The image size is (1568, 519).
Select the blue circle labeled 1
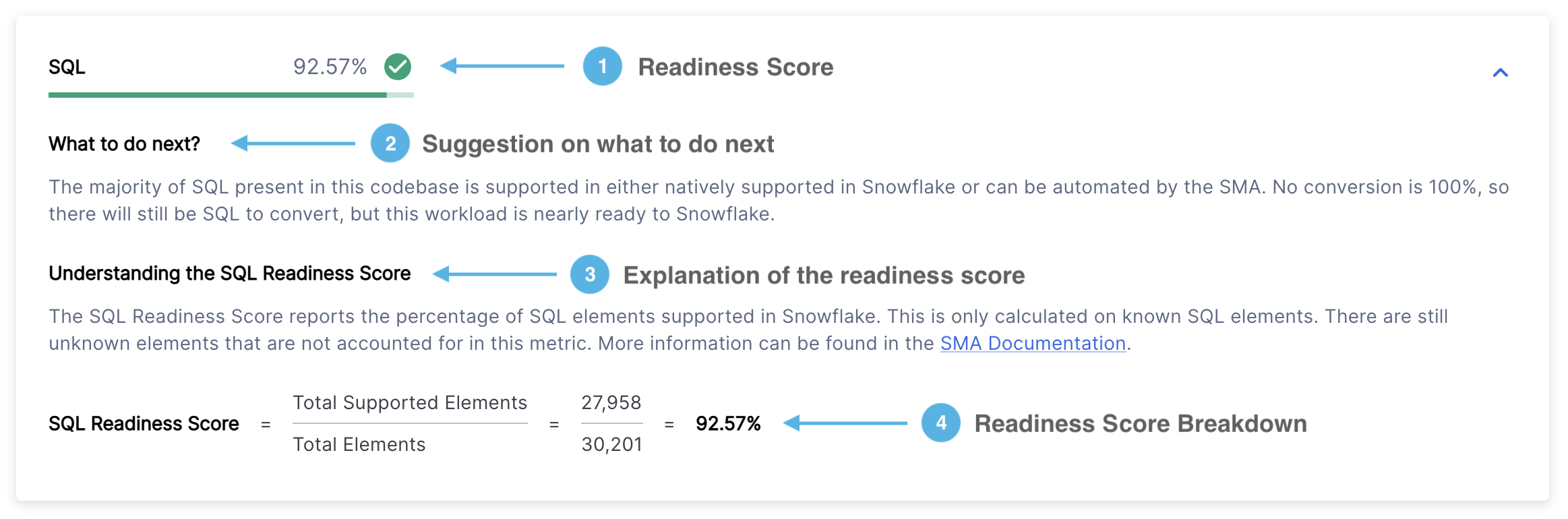tap(602, 67)
